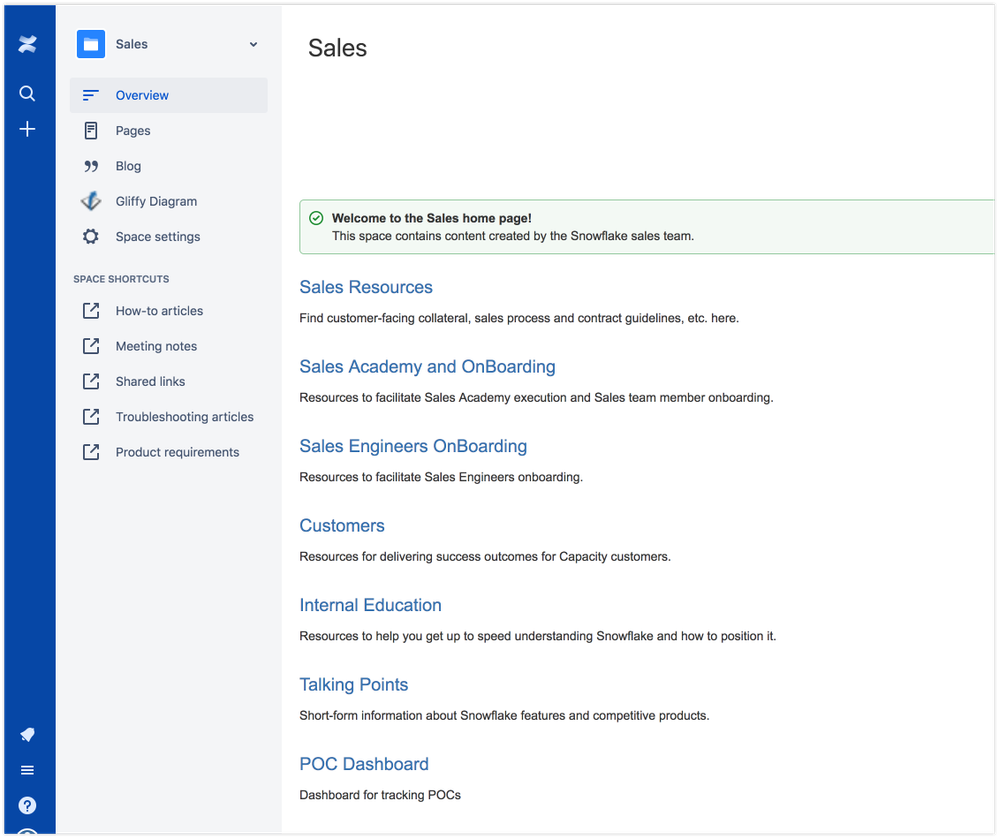This screenshot has height=838, width=999.
Task: Open the POC Dashboard link
Action: tap(364, 764)
